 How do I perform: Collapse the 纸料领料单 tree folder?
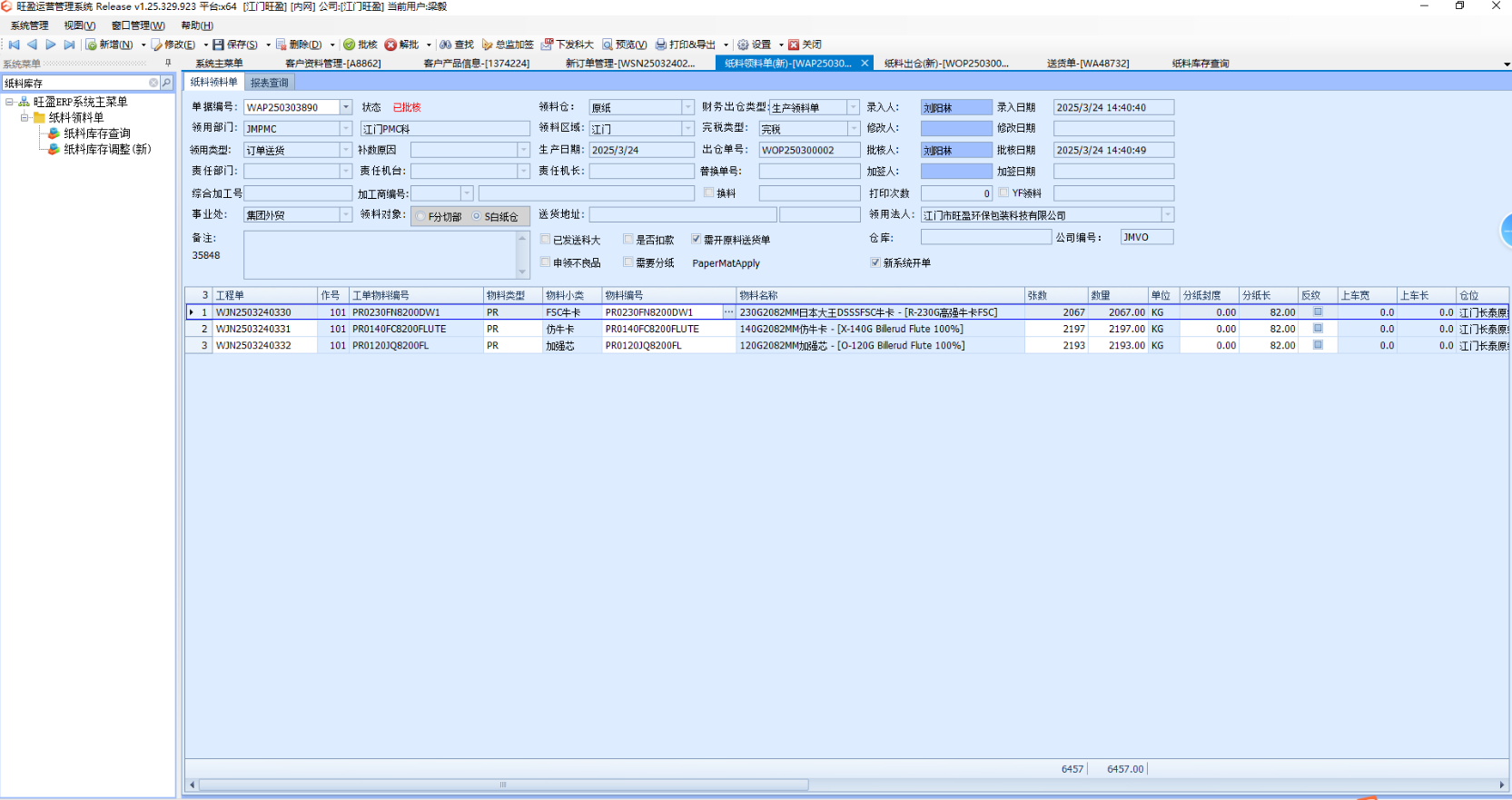[x=25, y=117]
